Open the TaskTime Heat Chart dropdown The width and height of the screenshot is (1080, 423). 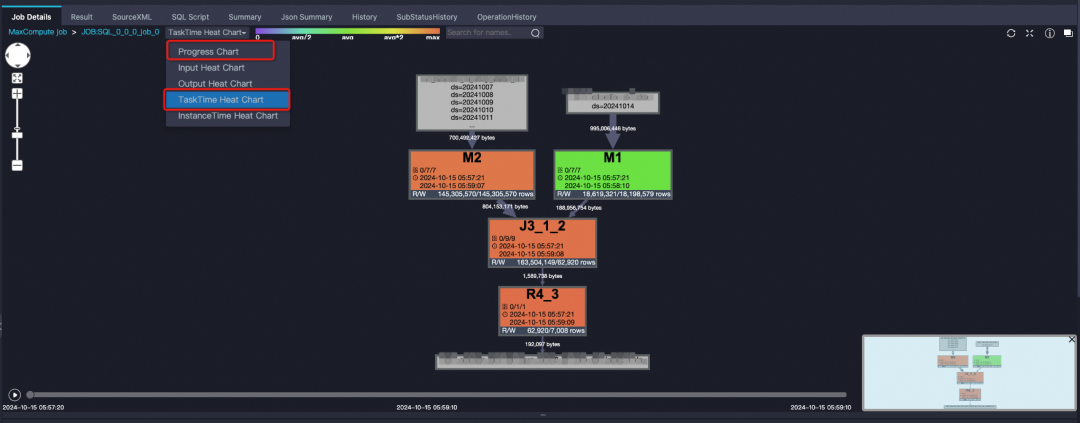coord(207,32)
